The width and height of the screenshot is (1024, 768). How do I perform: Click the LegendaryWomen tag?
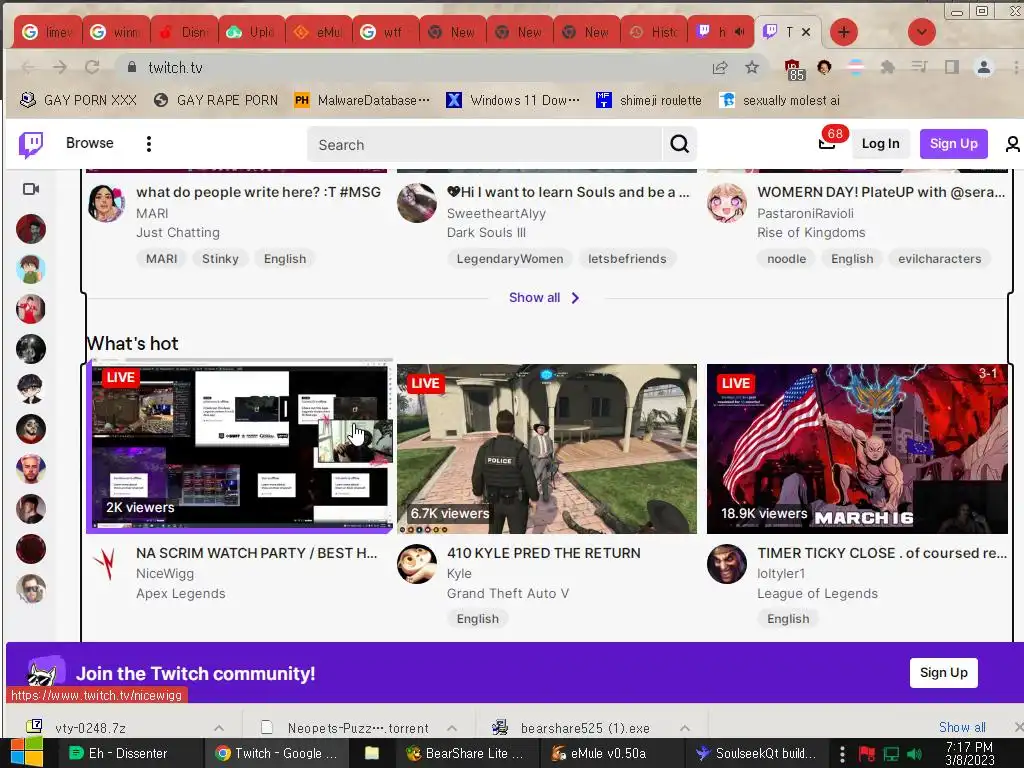pos(509,259)
